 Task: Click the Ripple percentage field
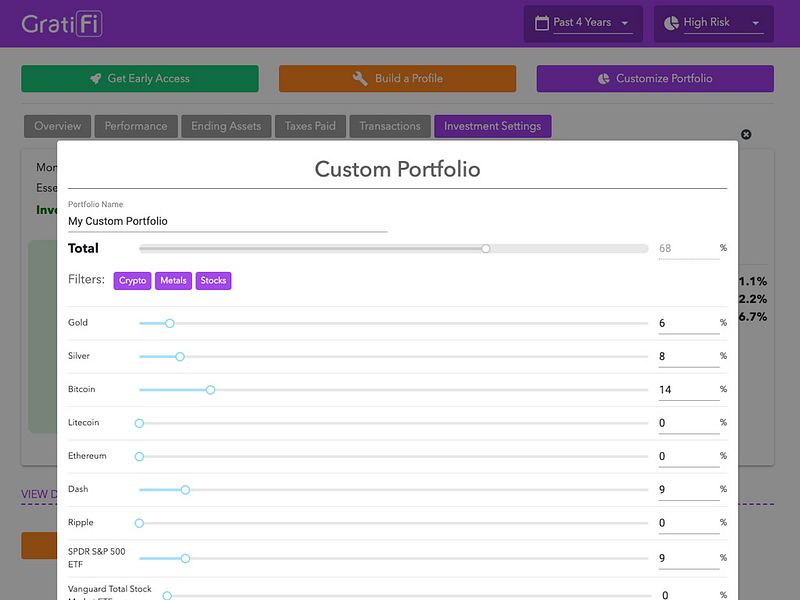click(x=689, y=523)
